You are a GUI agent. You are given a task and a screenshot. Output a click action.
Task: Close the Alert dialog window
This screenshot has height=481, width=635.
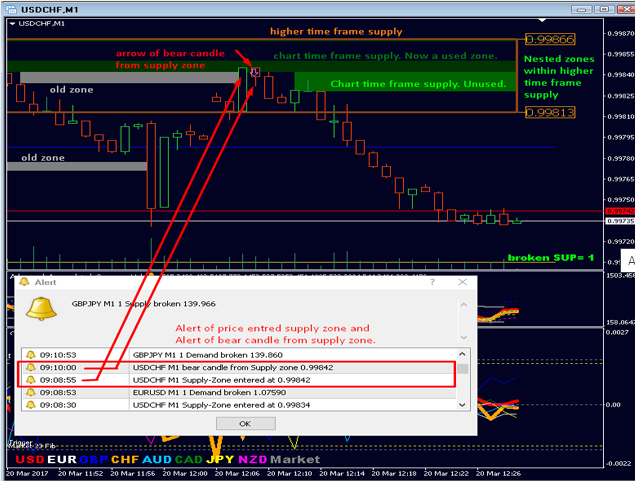click(463, 283)
